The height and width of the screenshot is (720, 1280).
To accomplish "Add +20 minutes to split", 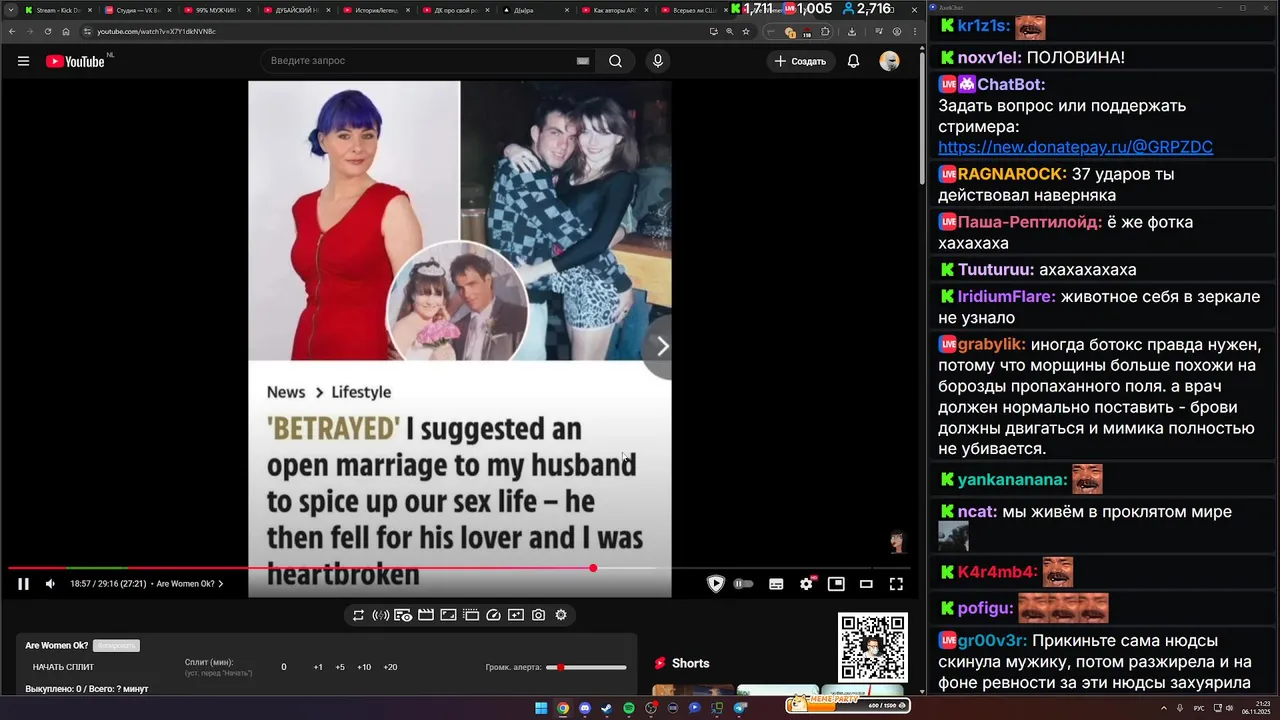I will [x=390, y=667].
